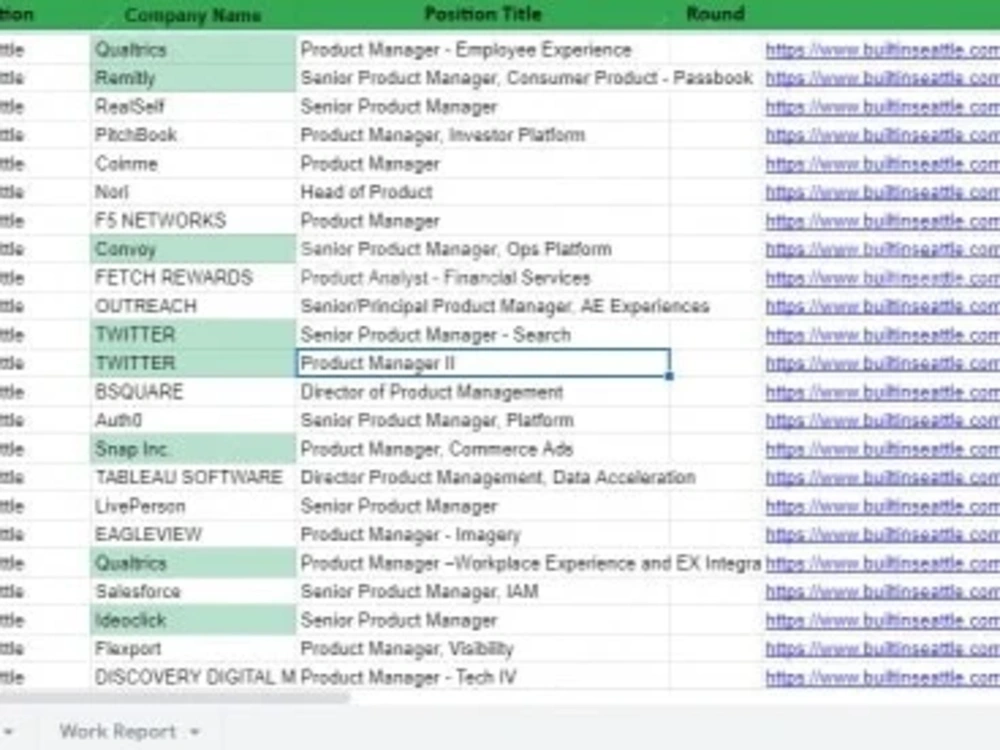Select the Head of Product cell

click(x=483, y=192)
